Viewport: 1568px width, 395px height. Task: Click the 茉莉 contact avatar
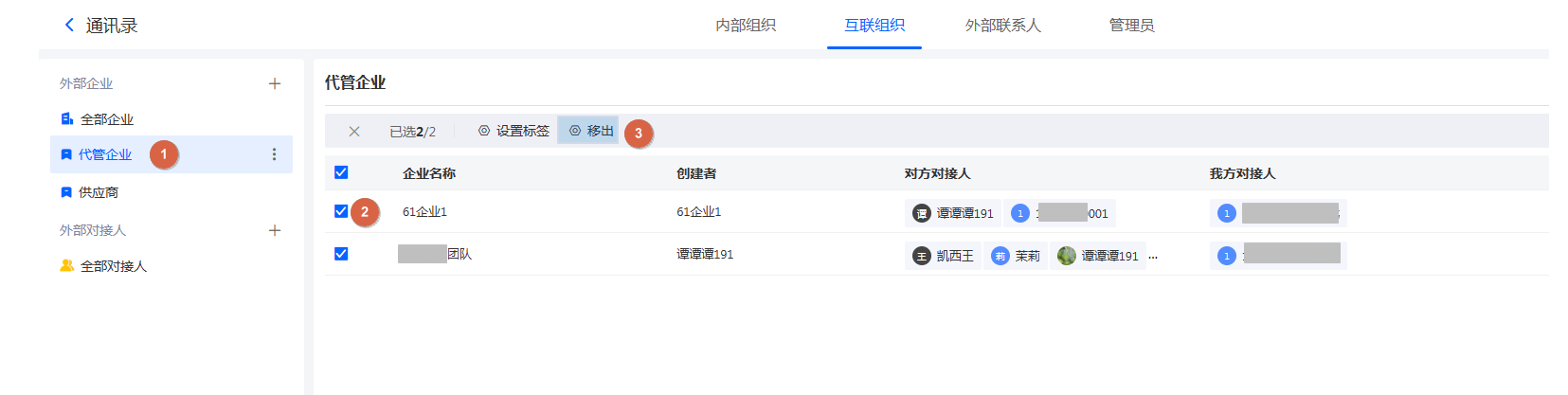[x=1000, y=256]
